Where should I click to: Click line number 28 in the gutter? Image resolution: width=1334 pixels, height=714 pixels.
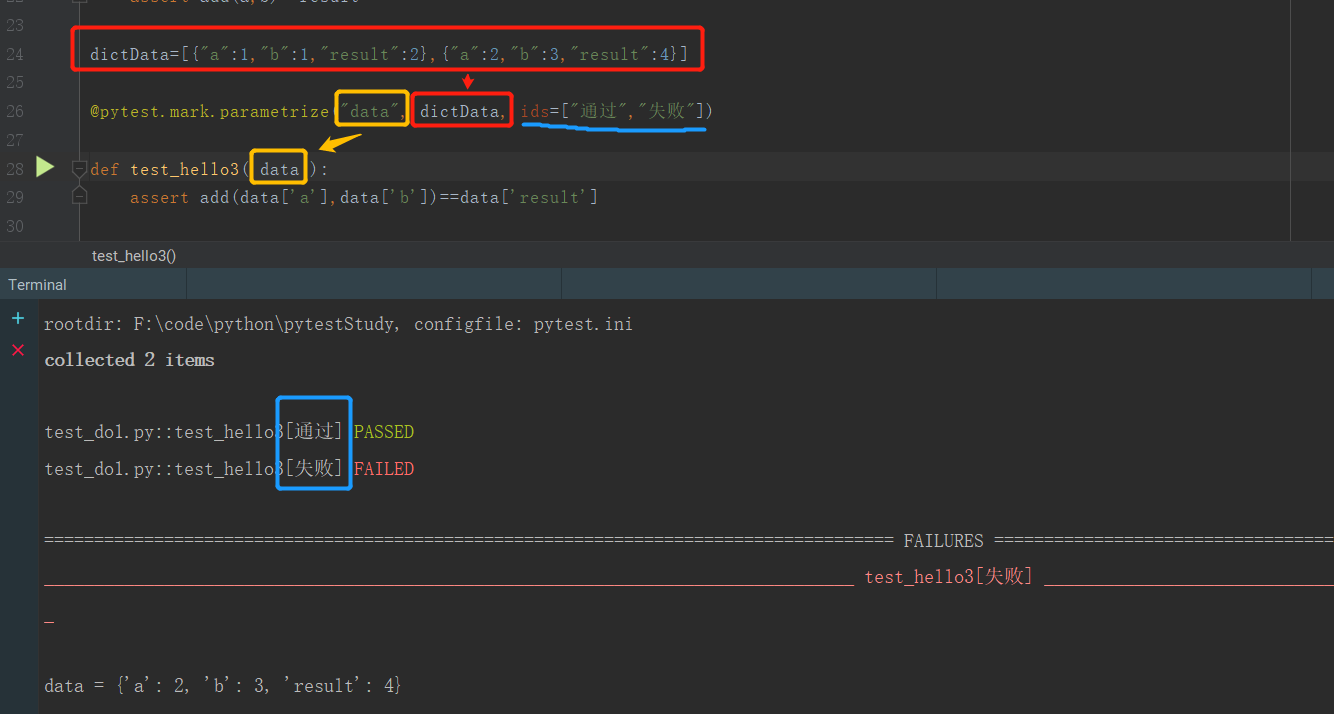pyautogui.click(x=15, y=169)
